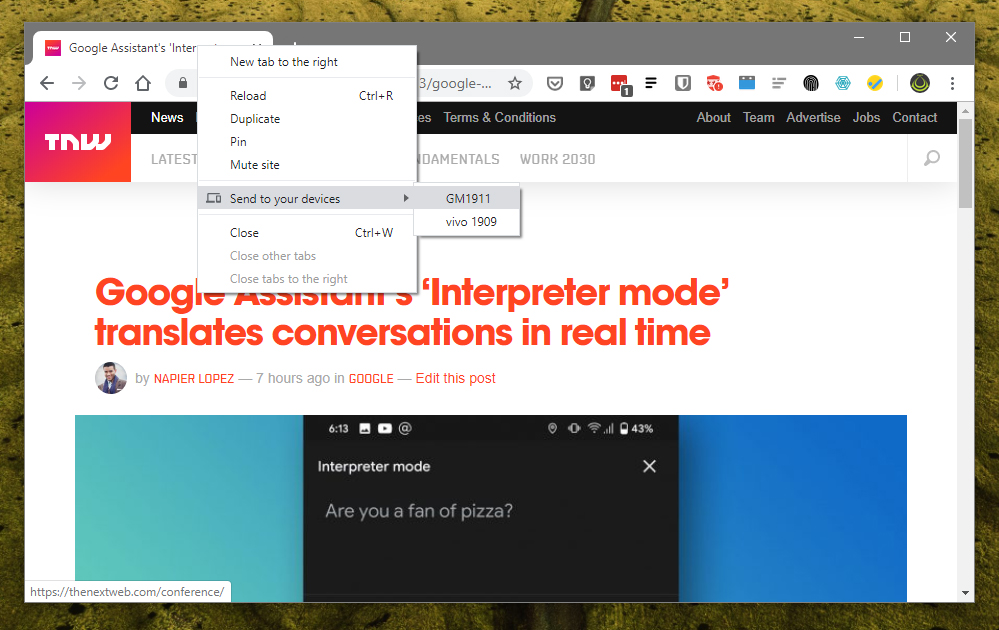Click the Advertise link

point(813,117)
